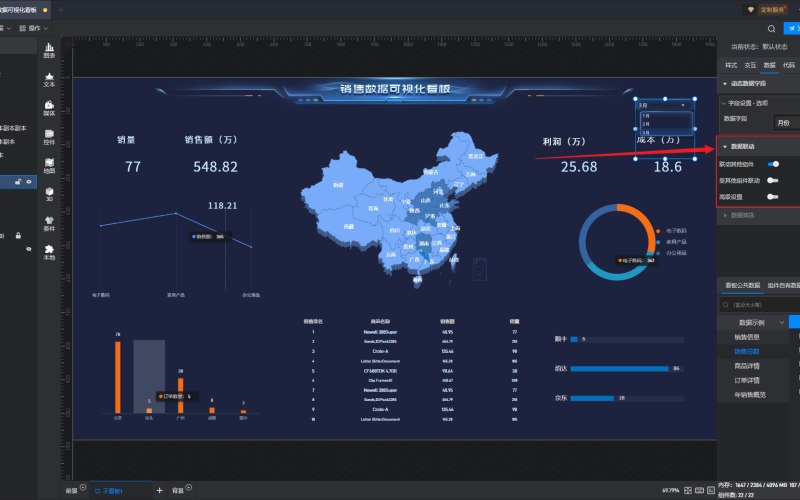Open the puzzle-piece local components icon
Image resolution: width=800 pixels, height=500 pixels.
pos(49,252)
